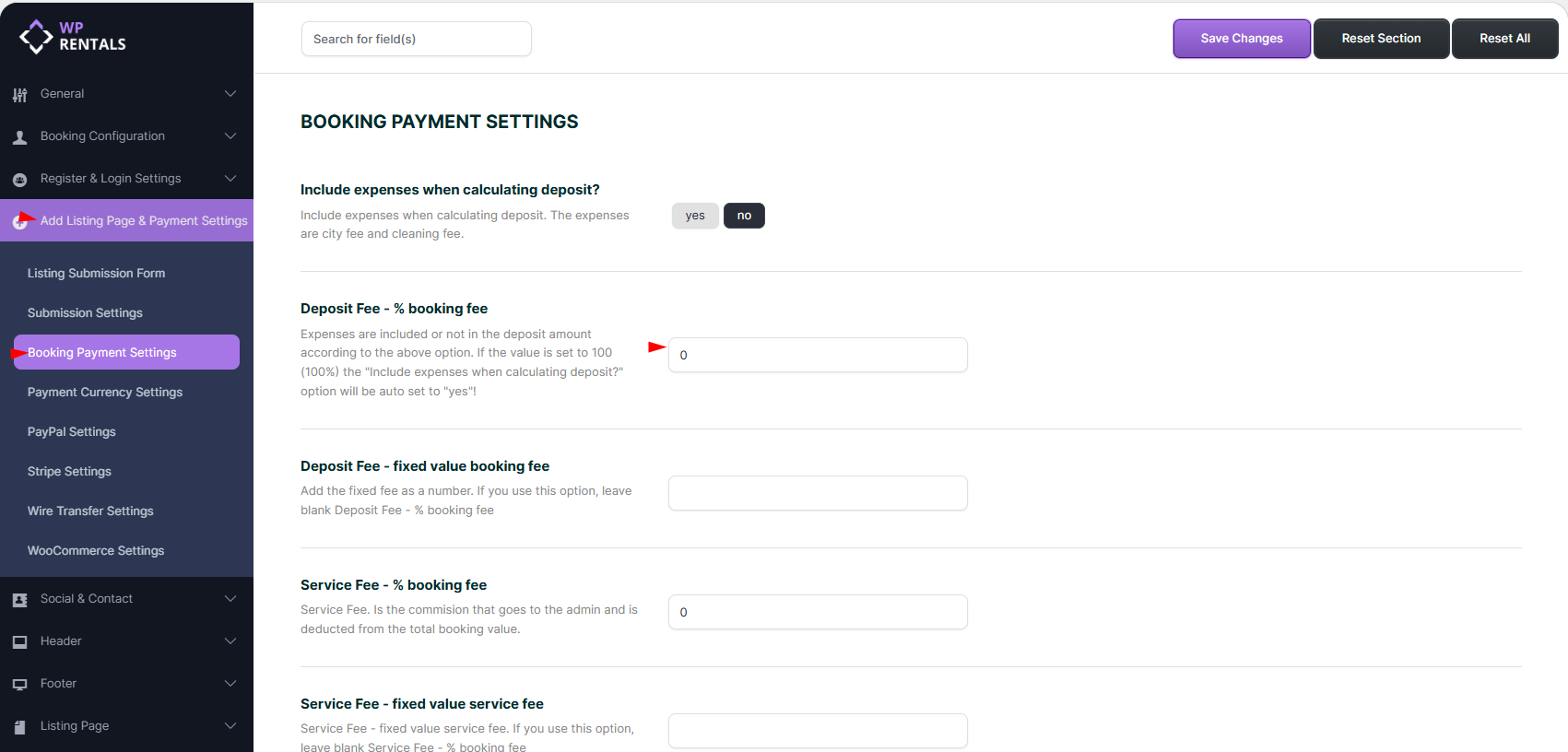Click the Register & Login Settings icon
The height and width of the screenshot is (752, 1568).
[19, 180]
